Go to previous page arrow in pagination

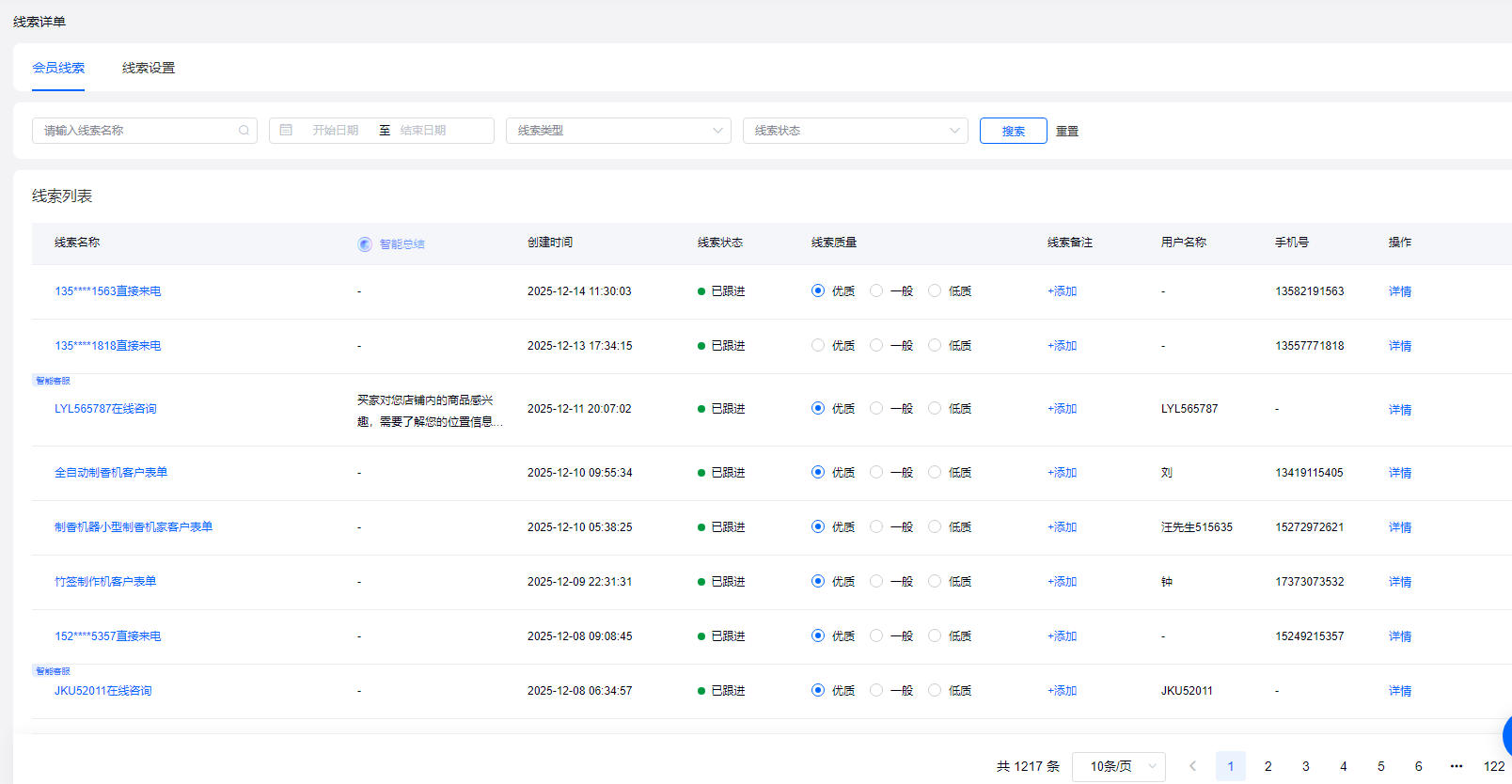pos(1192,766)
